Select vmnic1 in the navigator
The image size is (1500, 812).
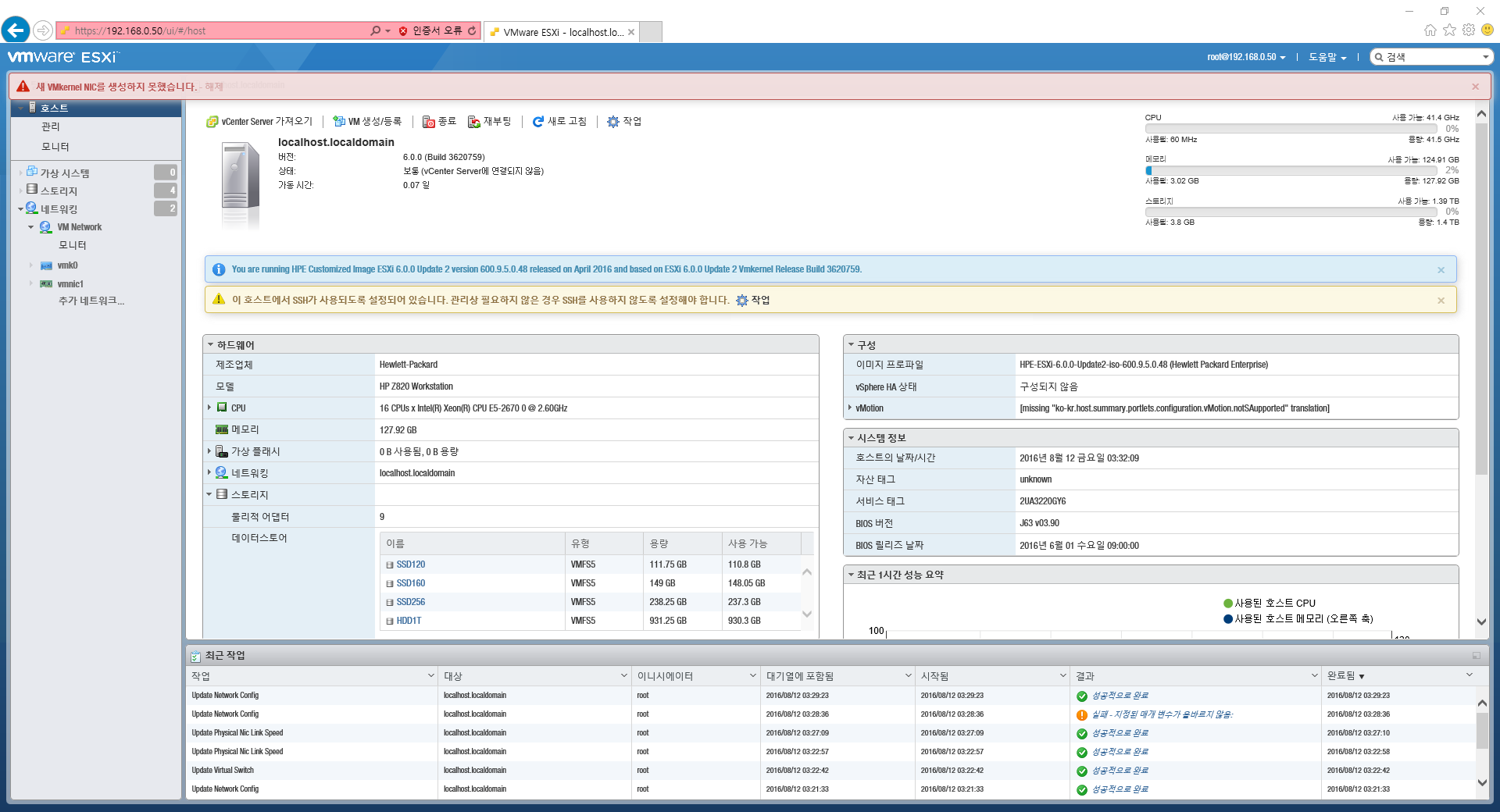tap(70, 284)
